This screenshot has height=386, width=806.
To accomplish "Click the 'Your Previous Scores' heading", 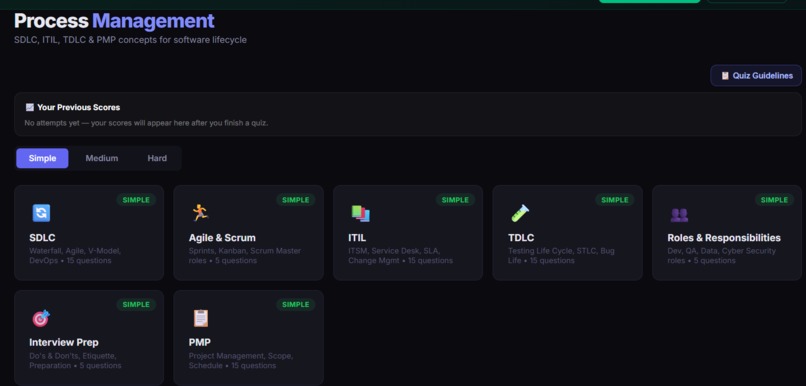I will (78, 107).
